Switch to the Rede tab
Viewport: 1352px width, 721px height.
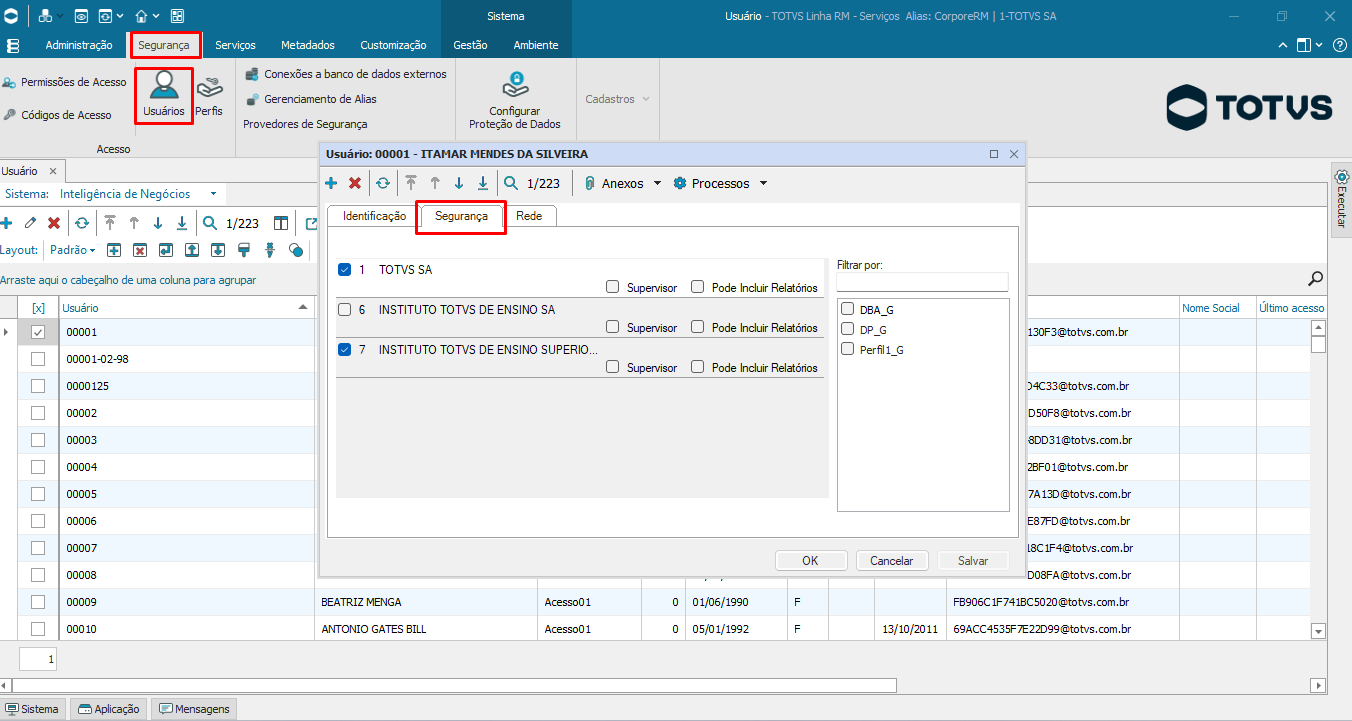(x=529, y=216)
